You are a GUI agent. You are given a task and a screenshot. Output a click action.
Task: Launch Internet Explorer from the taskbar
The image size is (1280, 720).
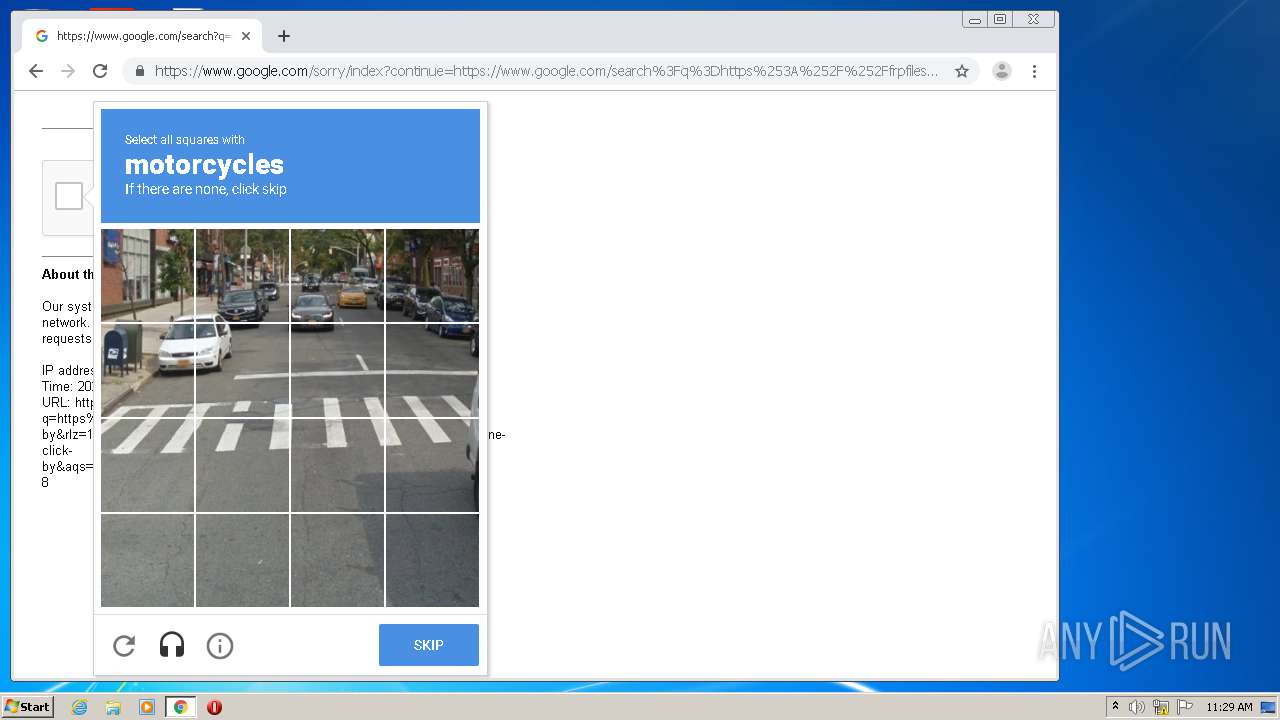point(79,707)
